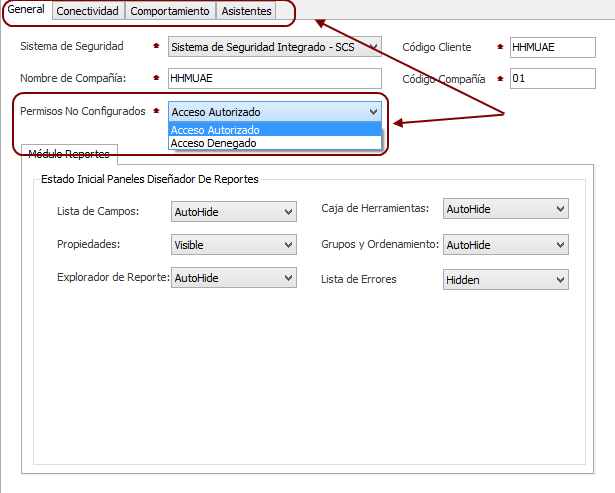
Task: Expand the Propiedades dropdown
Action: (233, 244)
